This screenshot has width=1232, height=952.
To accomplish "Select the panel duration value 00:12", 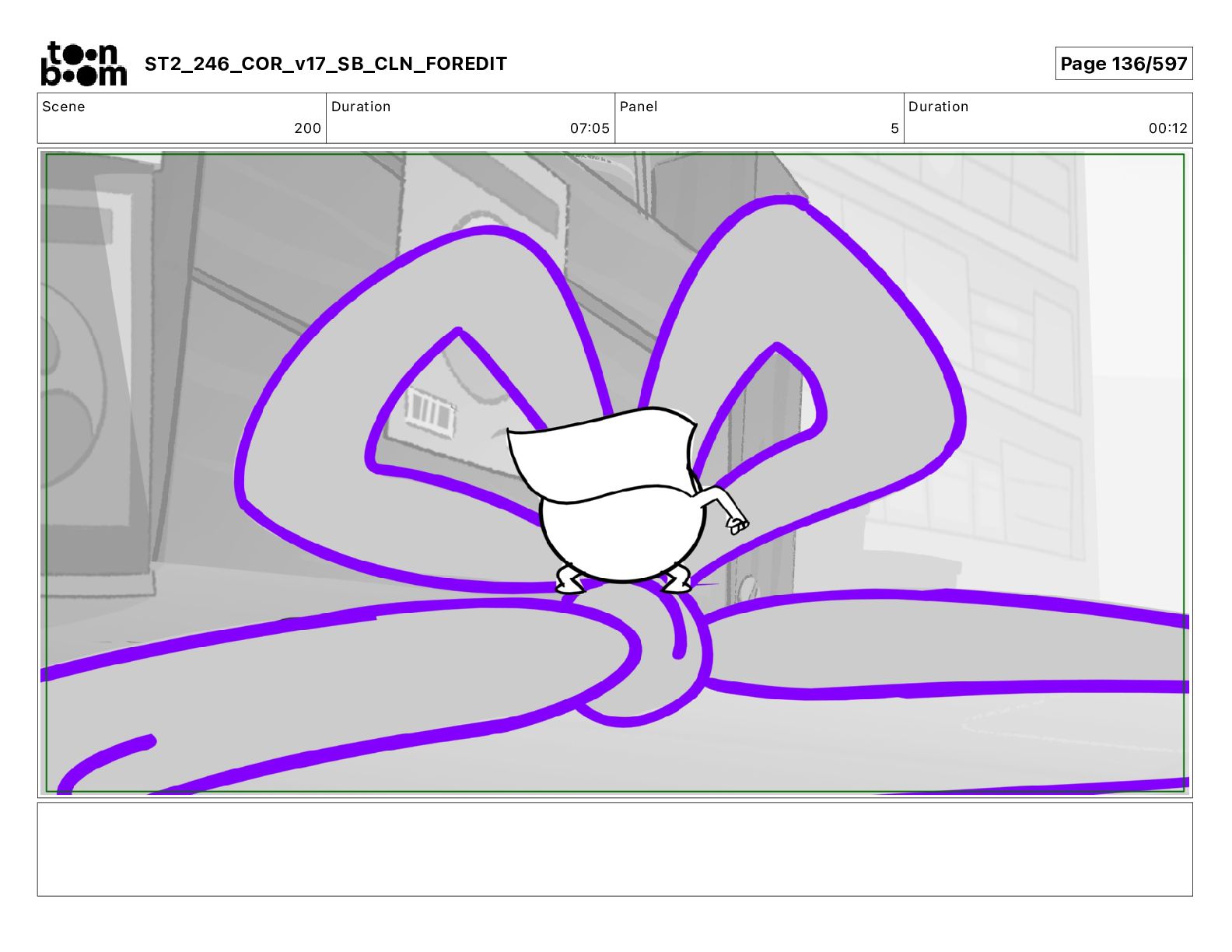I will [x=1168, y=128].
